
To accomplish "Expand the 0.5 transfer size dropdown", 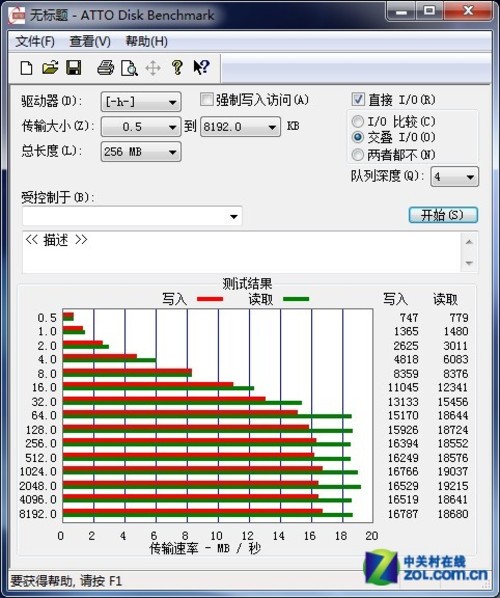I will pyautogui.click(x=141, y=127).
